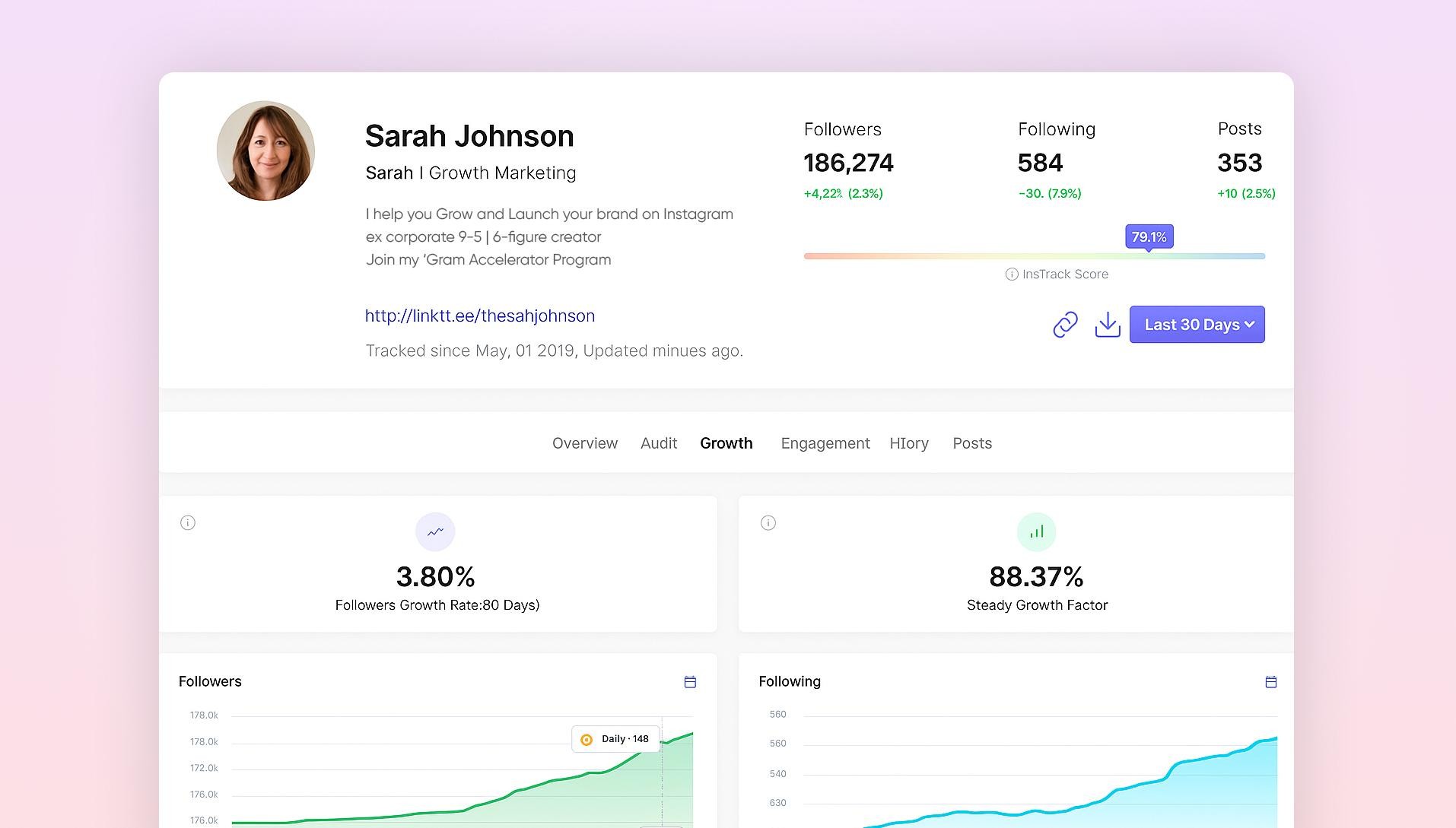The width and height of the screenshot is (1456, 828).
Task: Click the 88.37% steady growth value
Action: click(x=1036, y=577)
